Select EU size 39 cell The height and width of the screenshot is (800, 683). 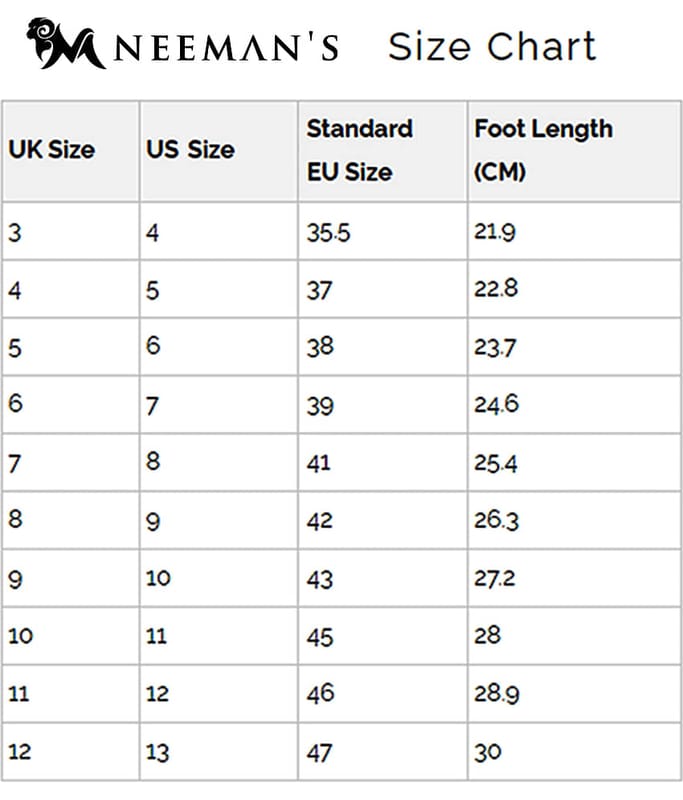320,406
